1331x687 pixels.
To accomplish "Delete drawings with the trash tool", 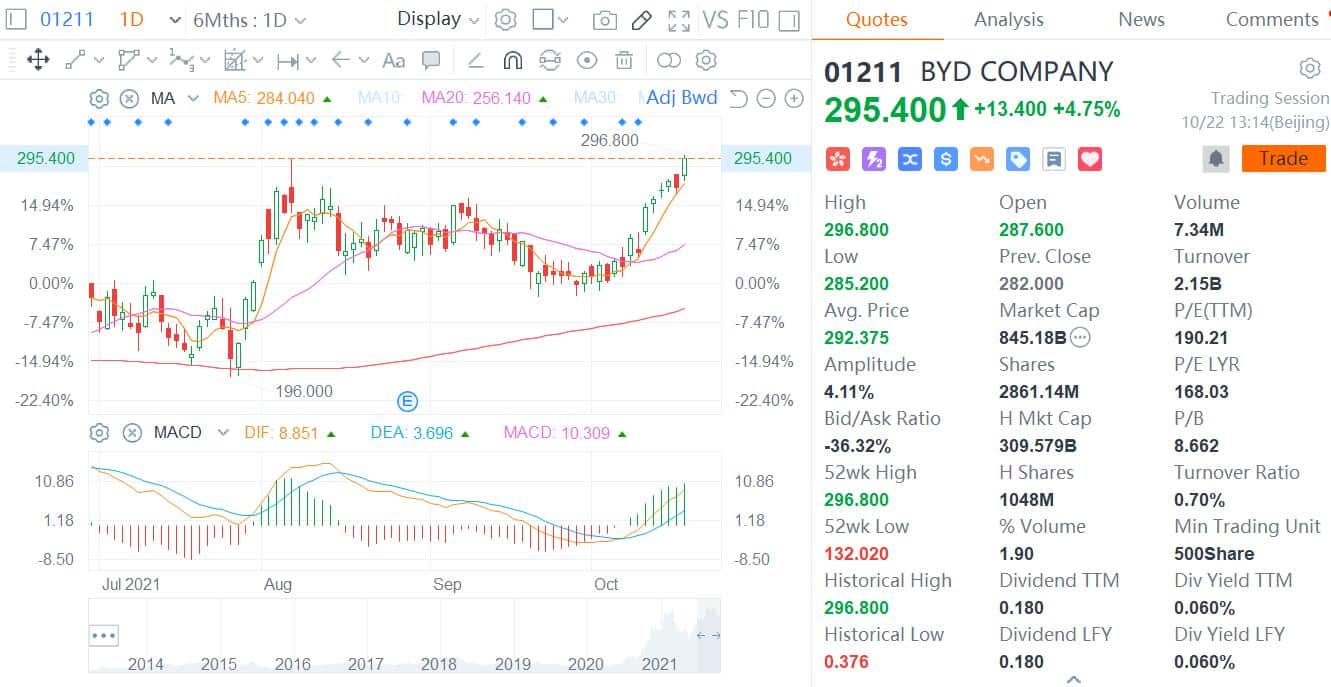I will 623,60.
